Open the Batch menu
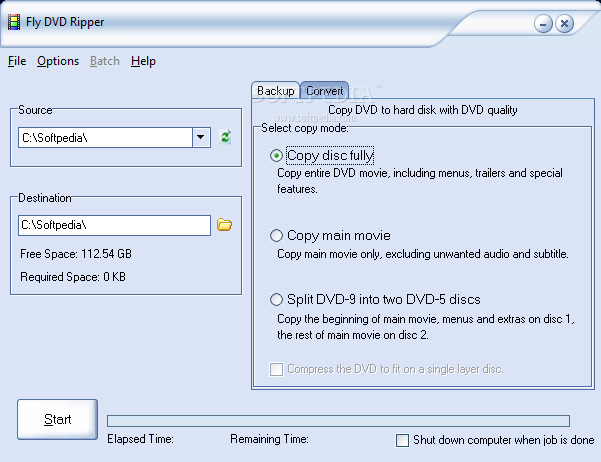 pos(105,61)
